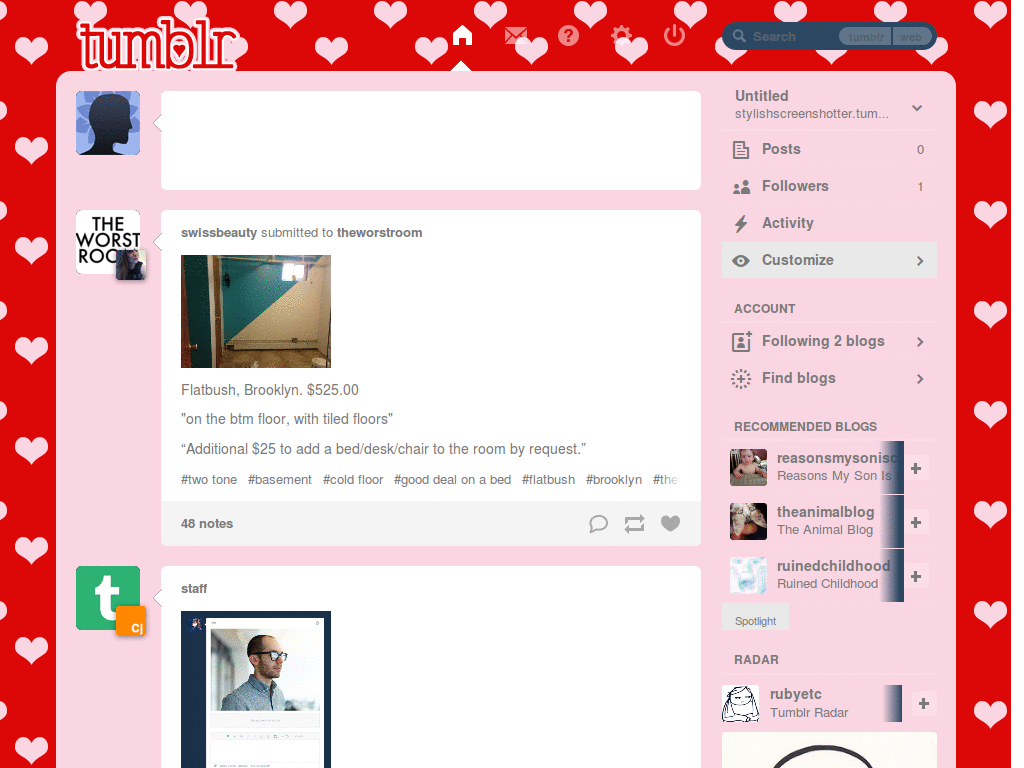The width and height of the screenshot is (1024, 768).
Task: Click the Activity lightning bolt icon
Action: click(741, 224)
